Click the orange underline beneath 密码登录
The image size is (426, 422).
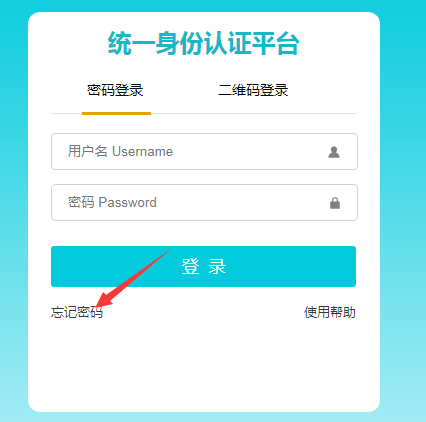[x=116, y=113]
